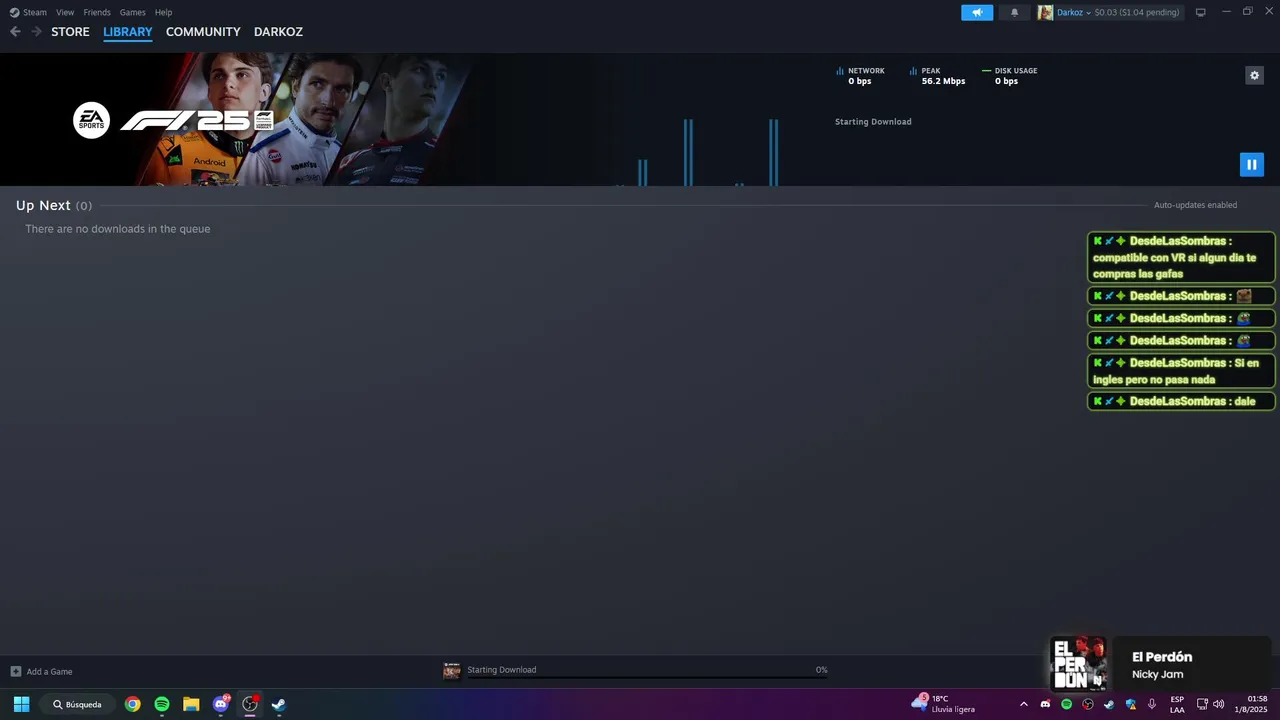Click Steam system tray icon
This screenshot has height=720, width=1280.
coord(1109,704)
